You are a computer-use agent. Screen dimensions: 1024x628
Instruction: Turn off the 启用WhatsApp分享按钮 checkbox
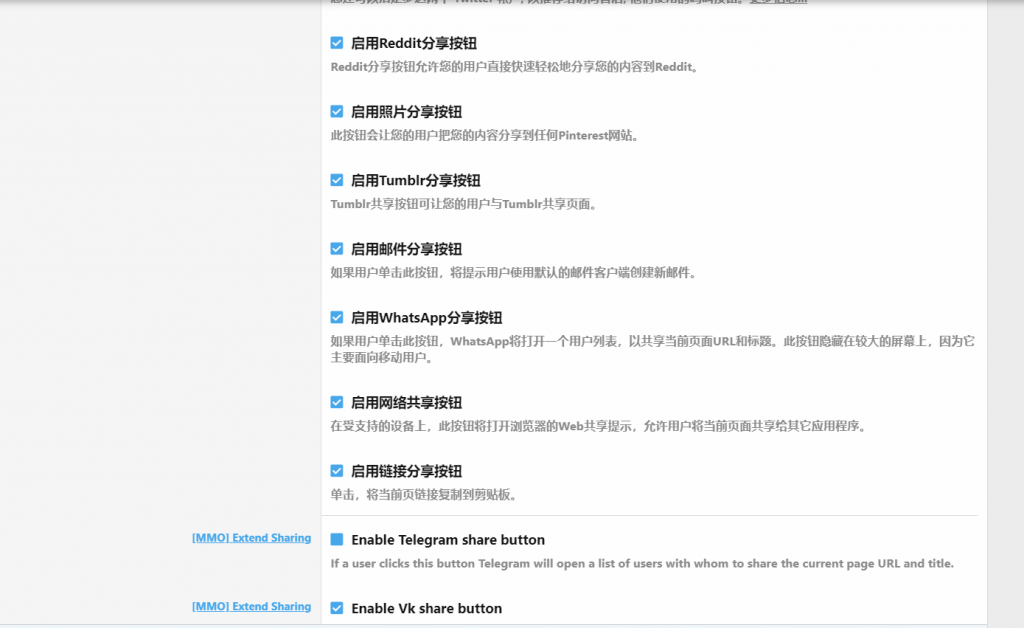[337, 317]
